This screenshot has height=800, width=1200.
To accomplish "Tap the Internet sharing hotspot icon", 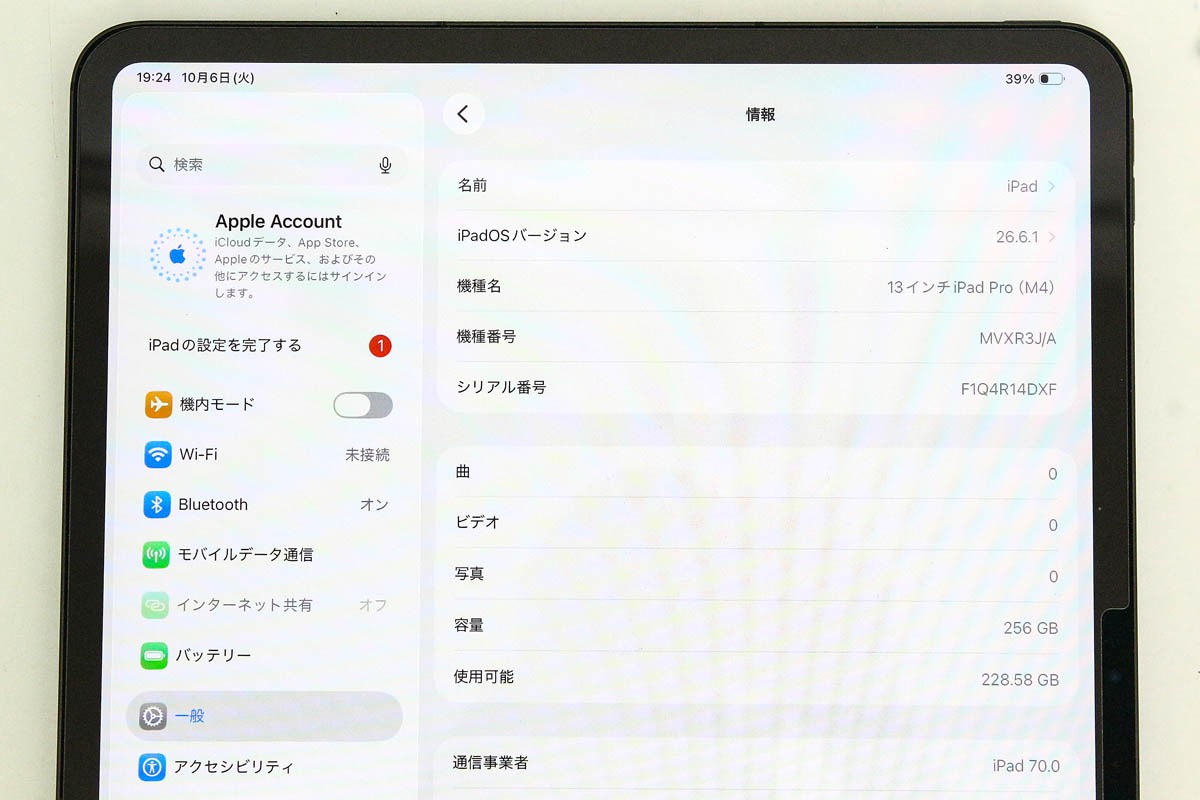I will coord(155,605).
